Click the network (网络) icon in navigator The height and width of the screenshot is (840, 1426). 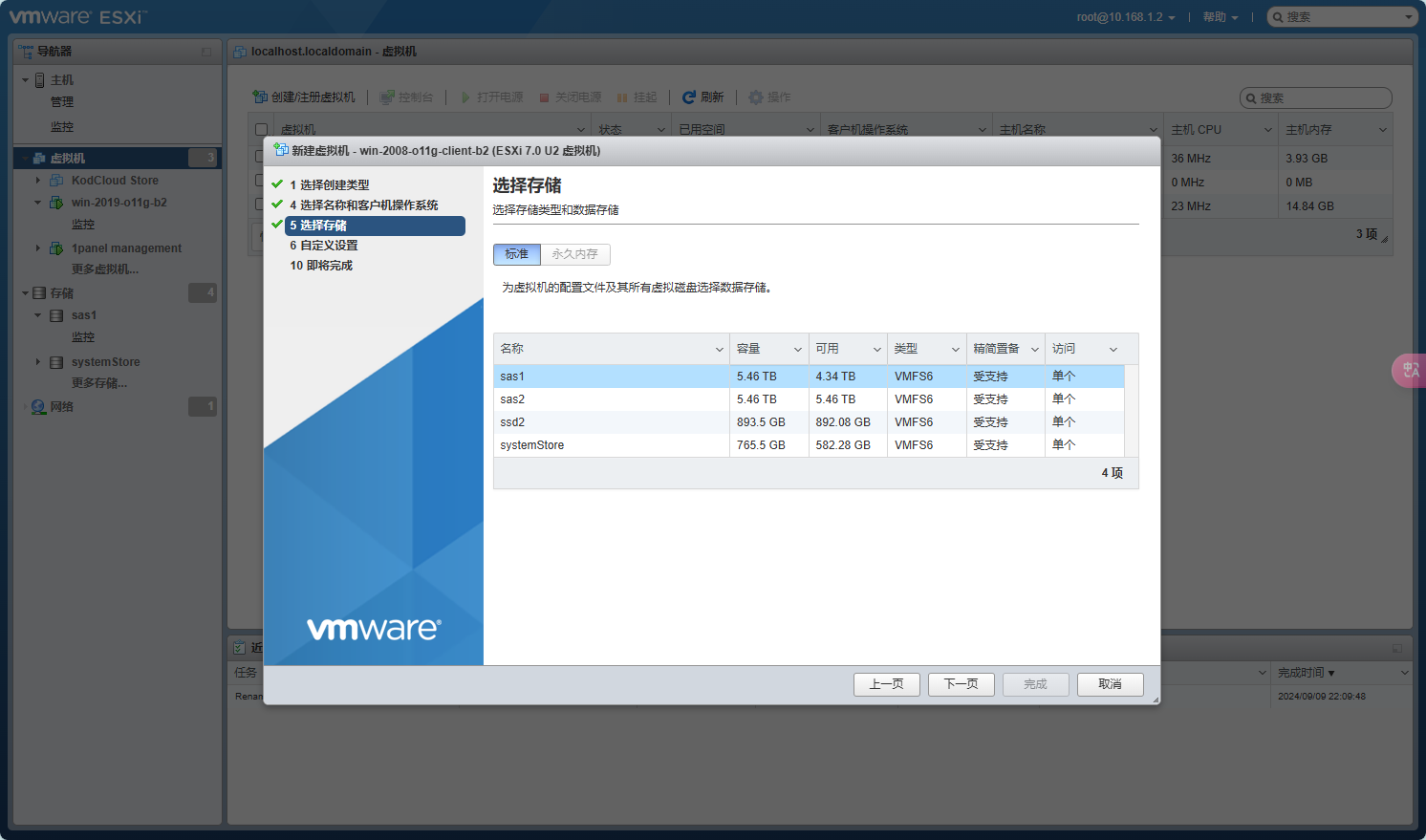38,407
